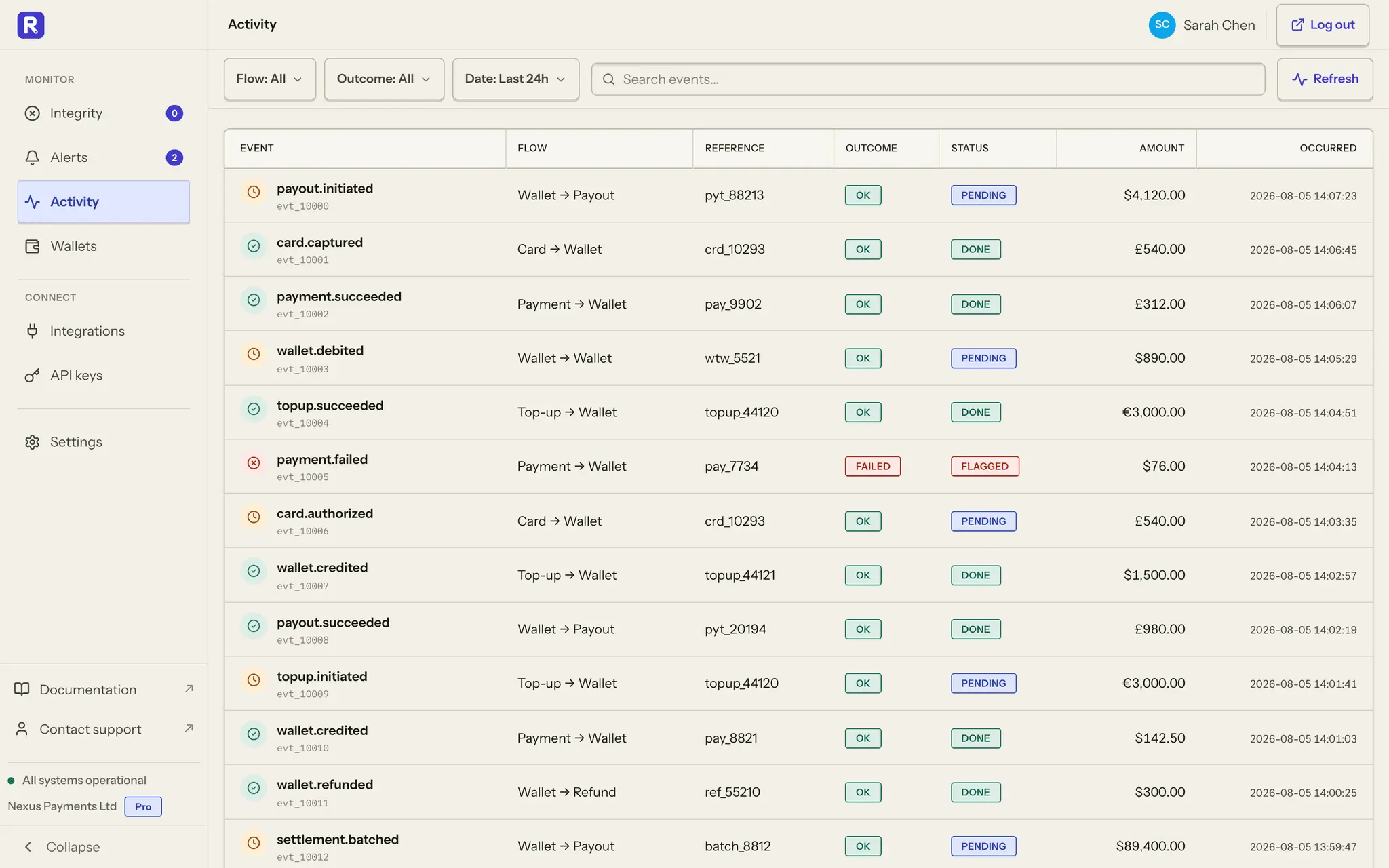Click the clock icon on topup.initiated row
The image size is (1389, 868).
253,679
